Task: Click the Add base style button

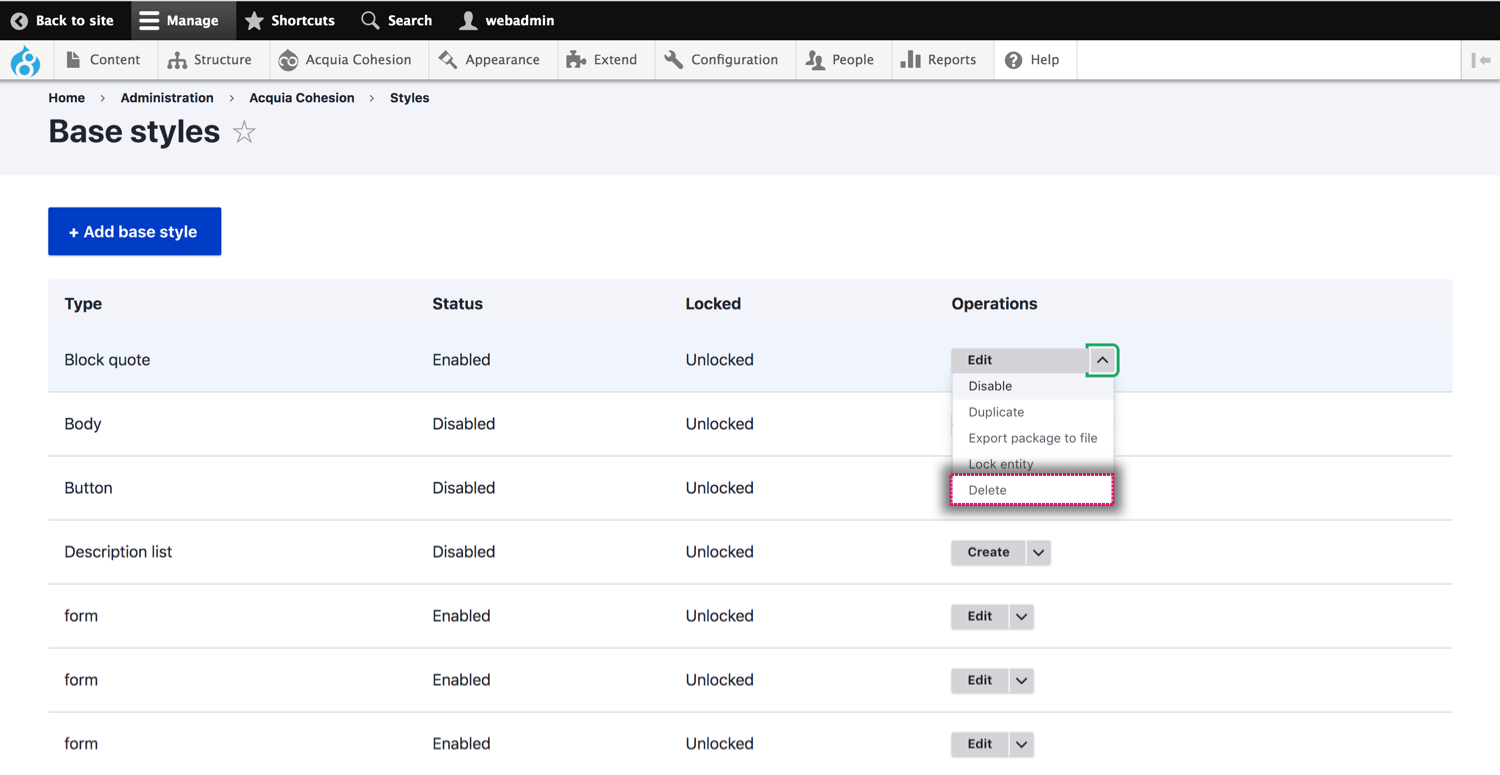Action: 134,232
